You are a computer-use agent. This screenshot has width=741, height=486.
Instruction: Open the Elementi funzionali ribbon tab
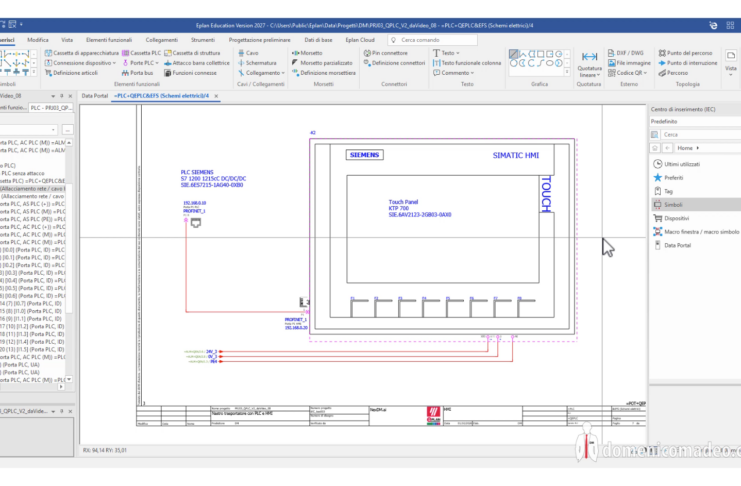point(109,40)
